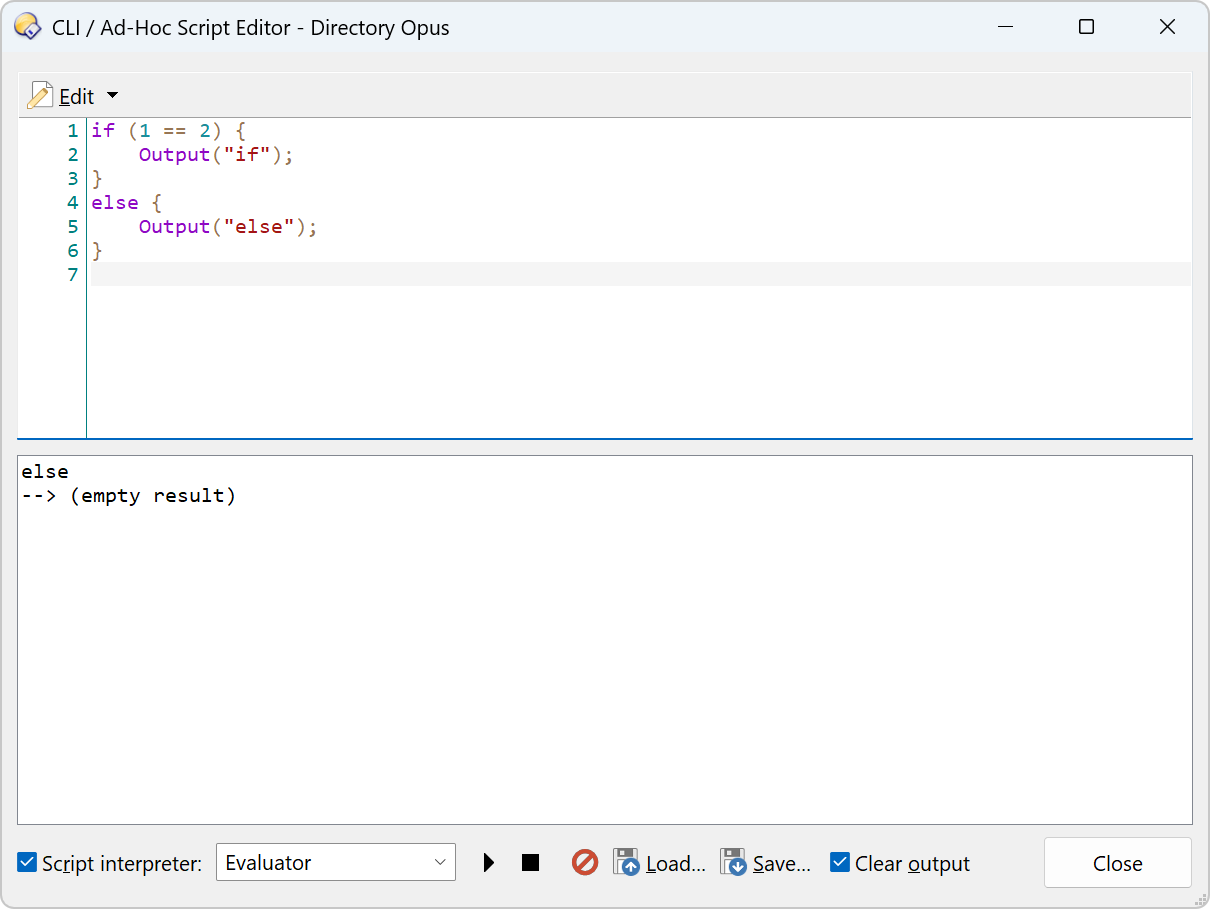Open the Load... script file button
The height and width of the screenshot is (909, 1210).
coord(660,863)
